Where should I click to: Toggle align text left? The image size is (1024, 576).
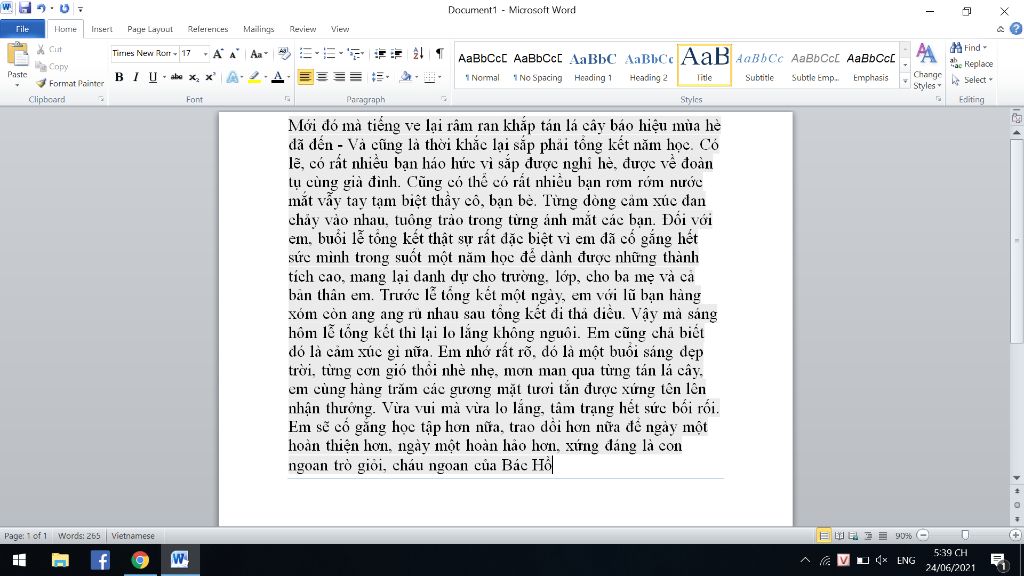point(305,77)
